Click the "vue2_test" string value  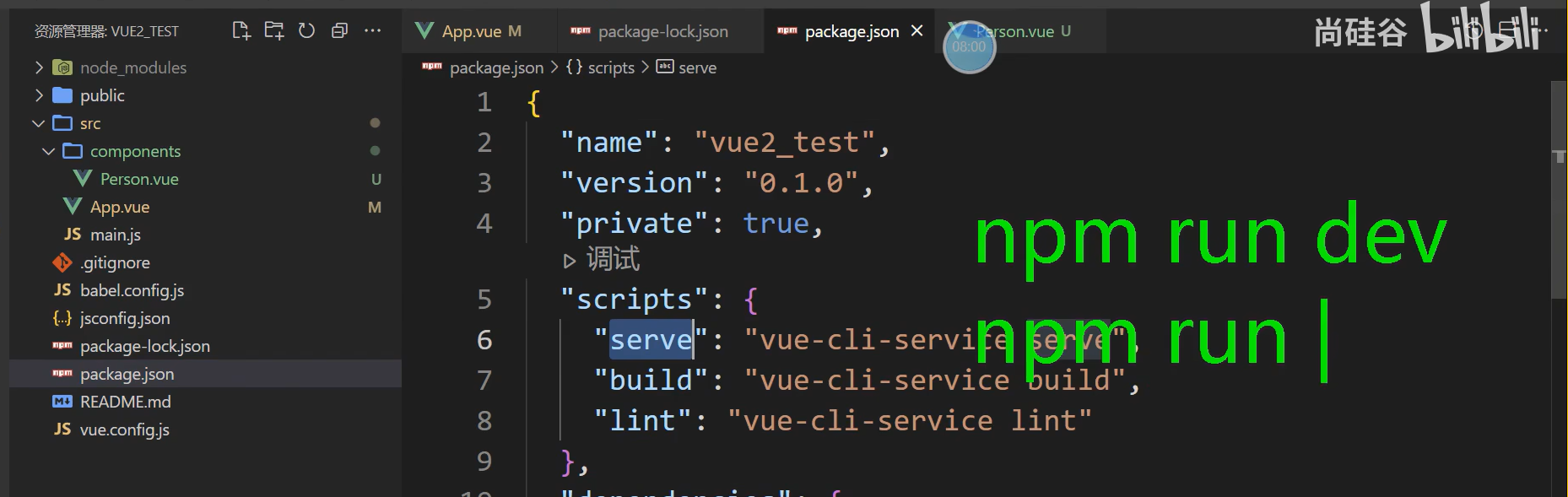785,143
